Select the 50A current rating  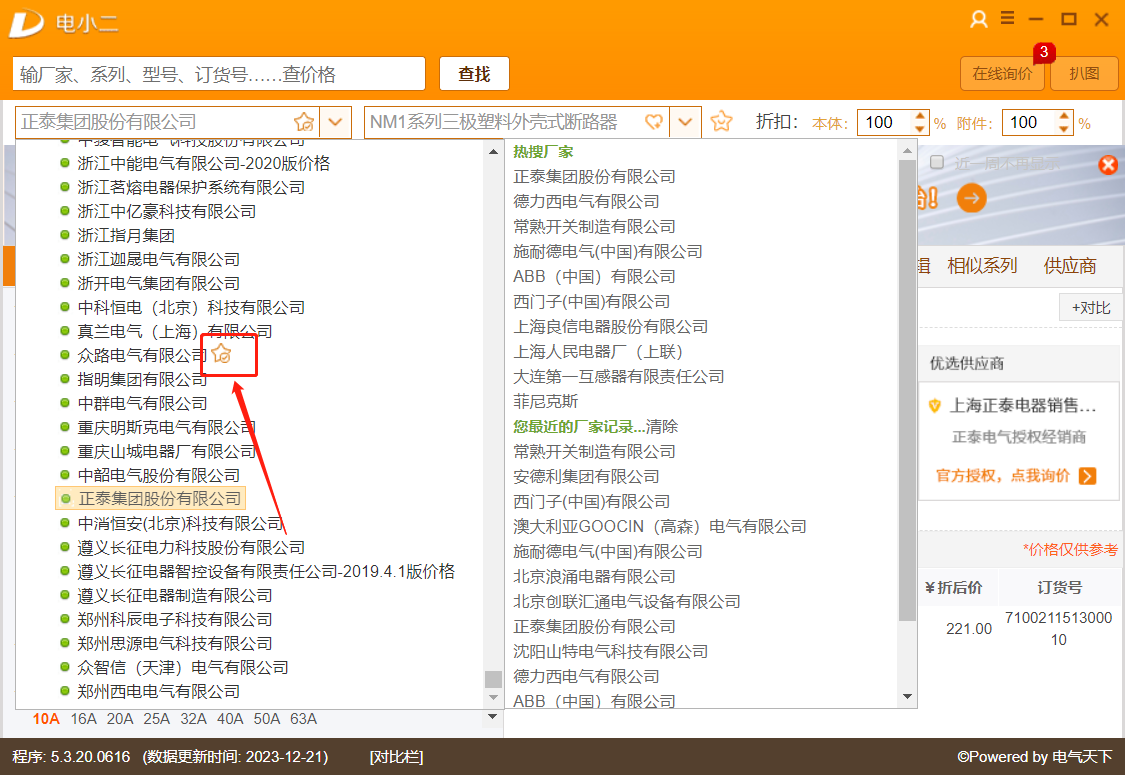(267, 719)
